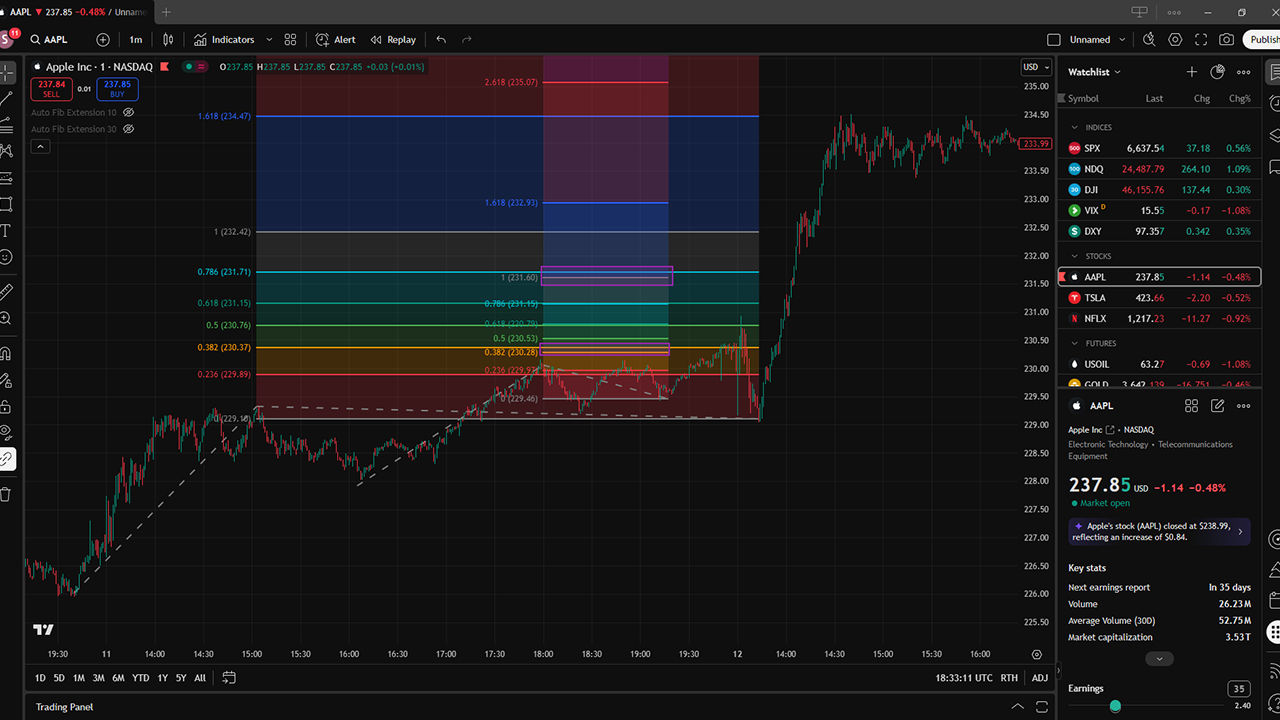
Task: Click the undo arrow in the toolbar
Action: (x=441, y=40)
